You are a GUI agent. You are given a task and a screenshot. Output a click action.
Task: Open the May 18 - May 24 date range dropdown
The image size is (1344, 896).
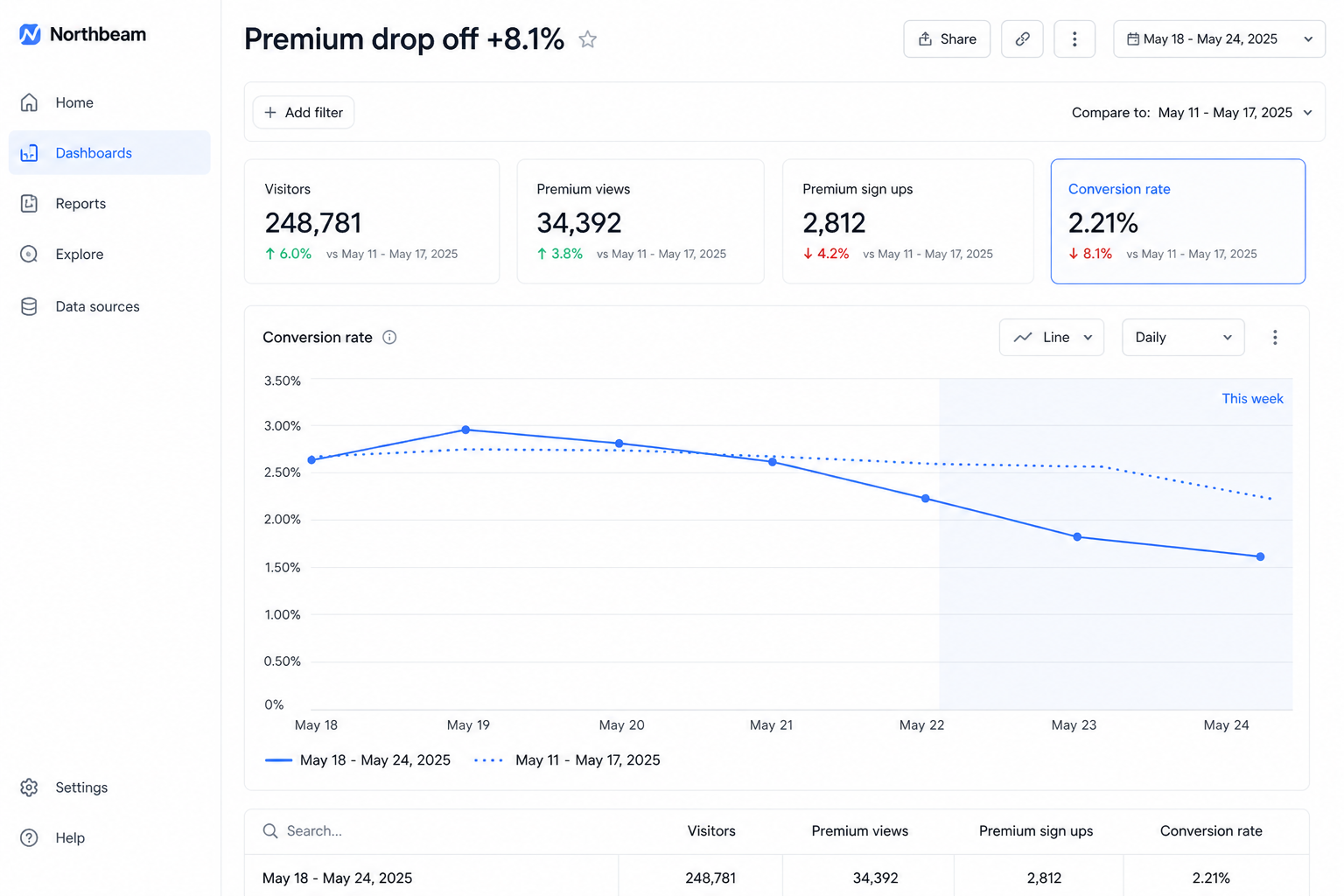pos(1219,39)
